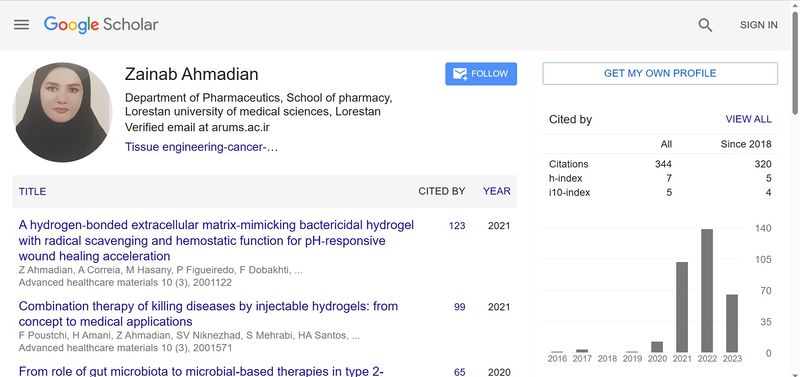Viewport: 800px width, 377px height.
Task: Click GET MY OWN PROFILE button
Action: click(660, 73)
